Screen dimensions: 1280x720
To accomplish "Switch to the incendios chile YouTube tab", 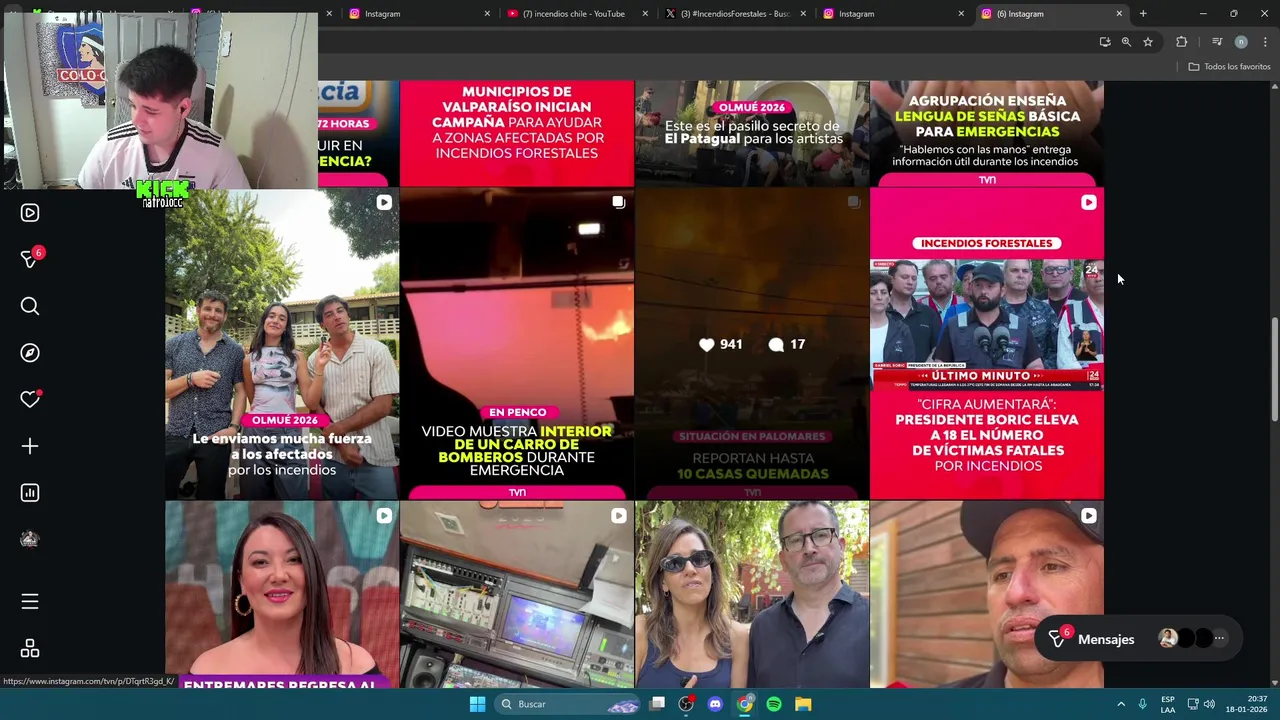I will (574, 14).
